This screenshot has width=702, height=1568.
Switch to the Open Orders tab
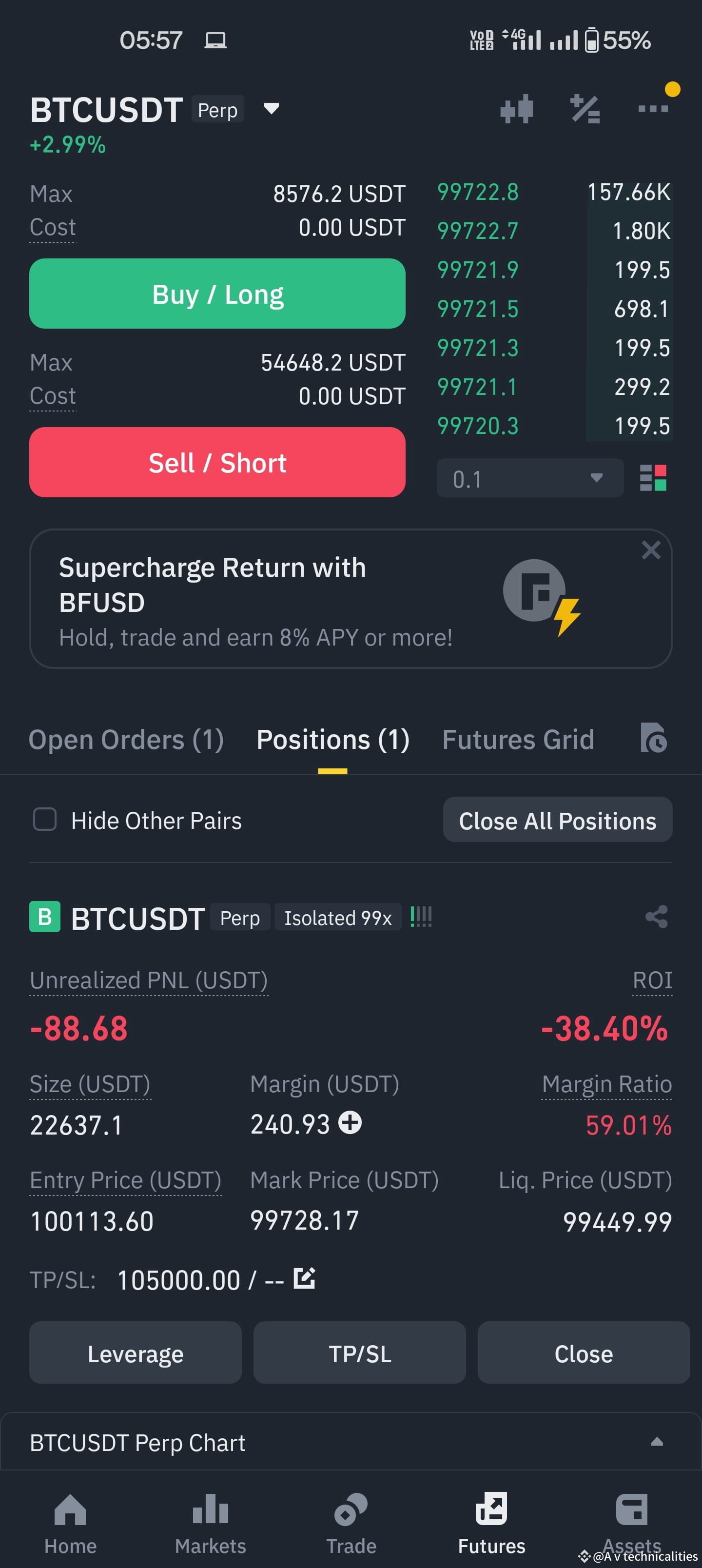pyautogui.click(x=126, y=740)
